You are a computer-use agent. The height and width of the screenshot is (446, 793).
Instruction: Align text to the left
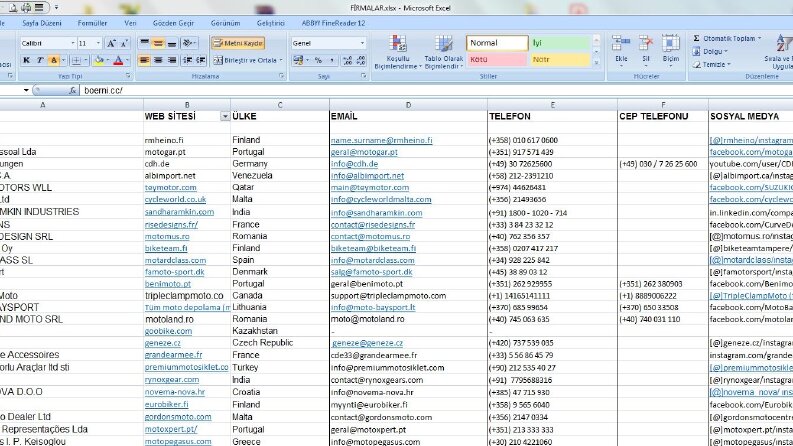pyautogui.click(x=145, y=60)
